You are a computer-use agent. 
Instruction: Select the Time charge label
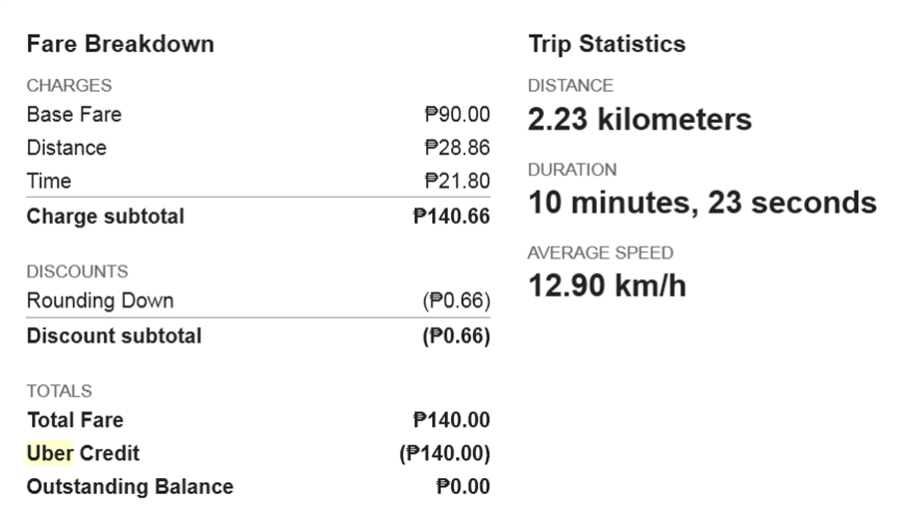click(x=49, y=181)
